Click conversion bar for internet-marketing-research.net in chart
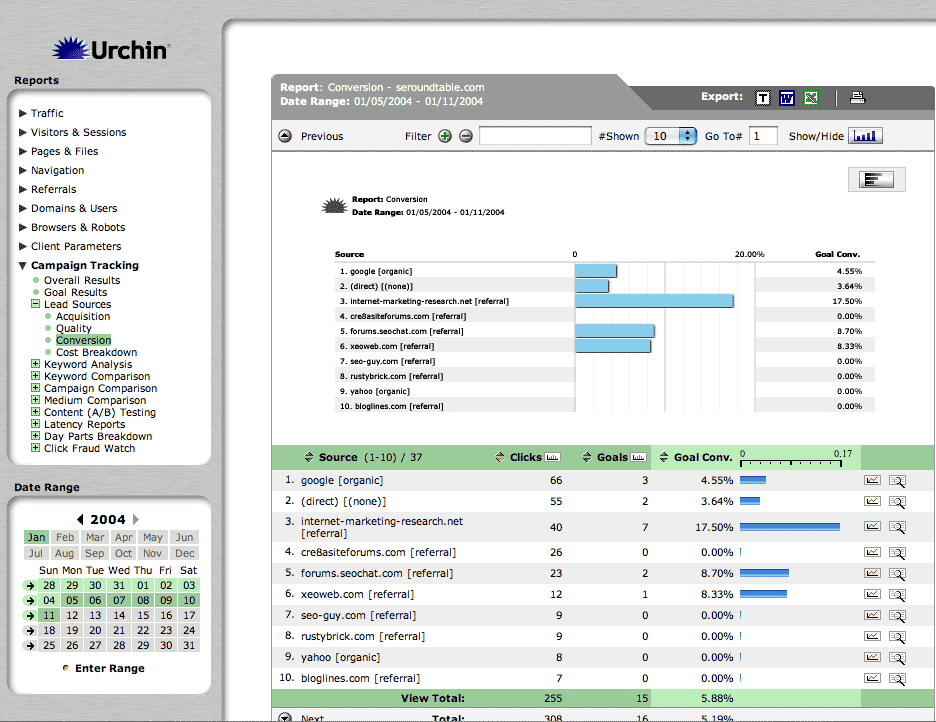This screenshot has width=936, height=722. click(x=654, y=301)
